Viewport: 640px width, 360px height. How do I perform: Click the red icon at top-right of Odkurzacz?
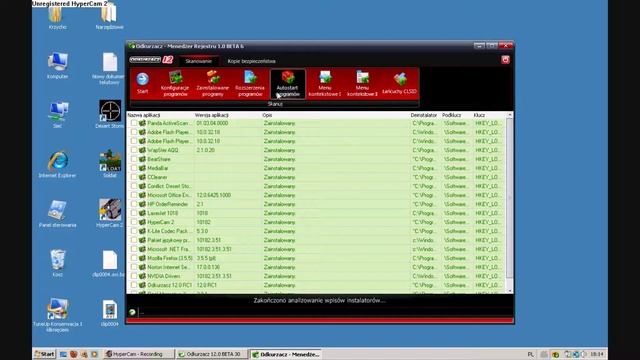(505, 60)
